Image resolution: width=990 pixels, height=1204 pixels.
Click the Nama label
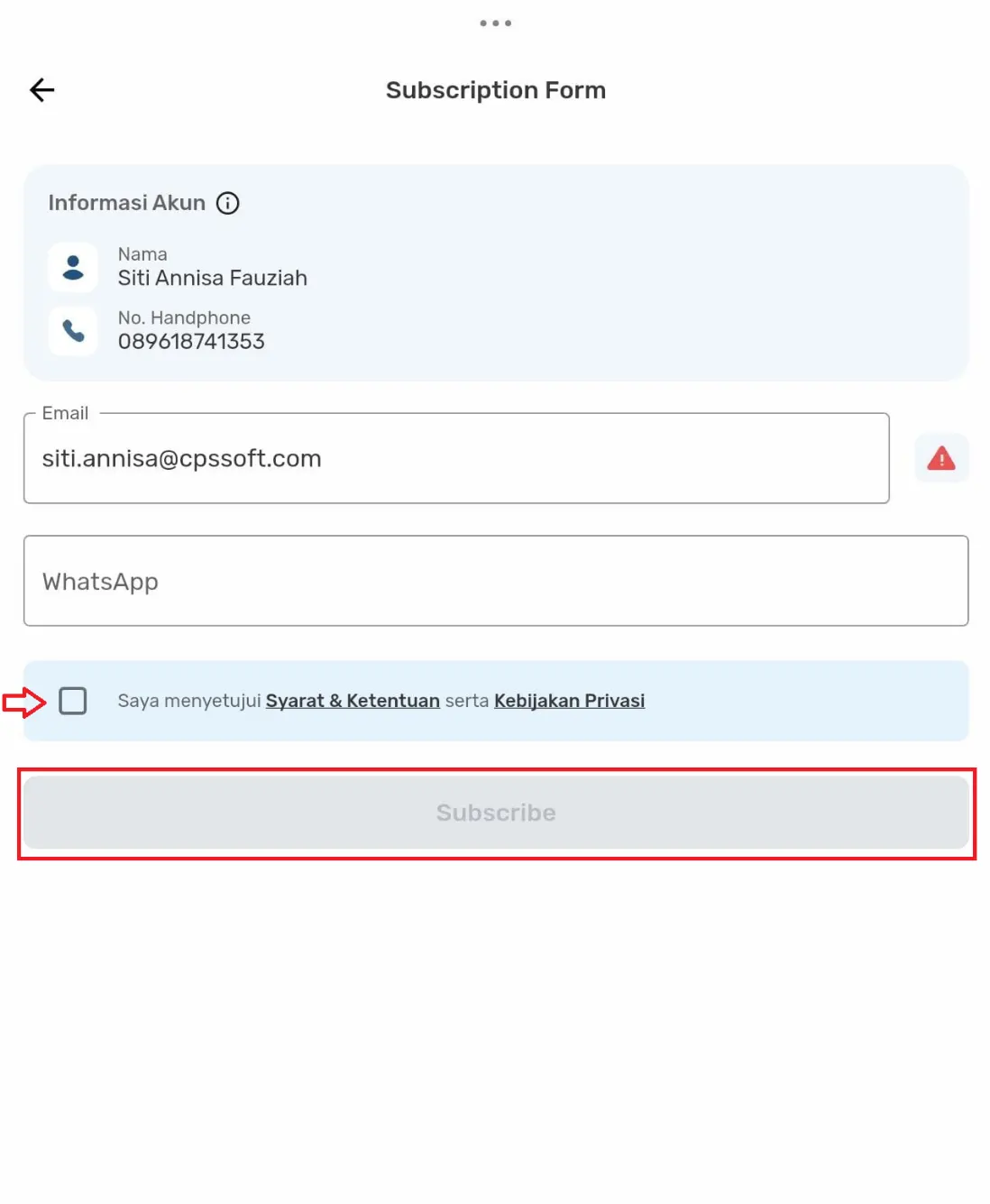click(x=142, y=254)
